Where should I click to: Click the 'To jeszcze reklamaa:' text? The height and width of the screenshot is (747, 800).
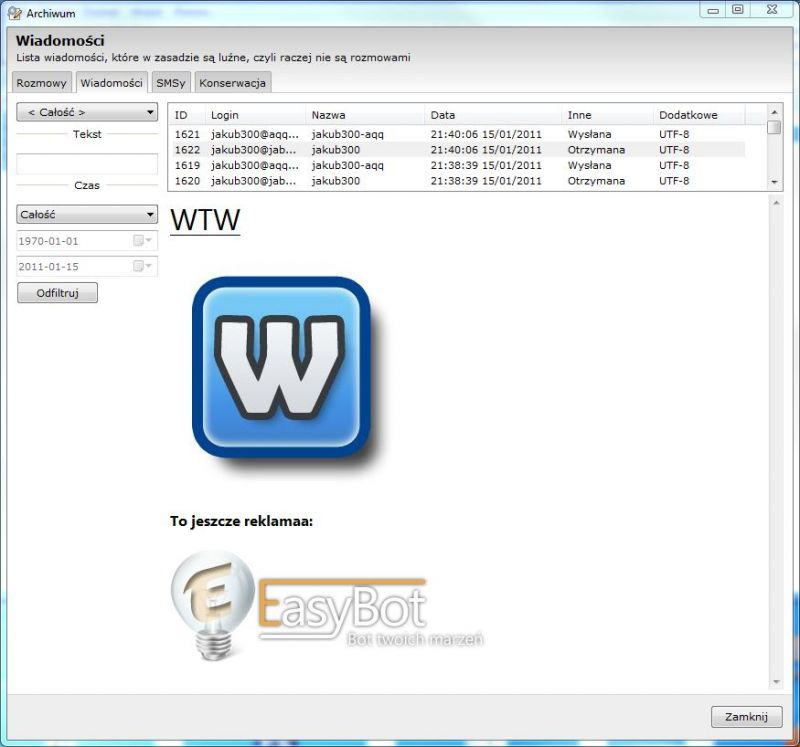pos(241,521)
